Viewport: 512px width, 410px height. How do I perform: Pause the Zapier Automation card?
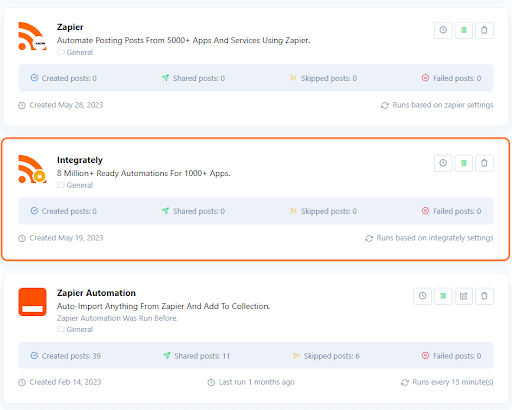pyautogui.click(x=443, y=296)
